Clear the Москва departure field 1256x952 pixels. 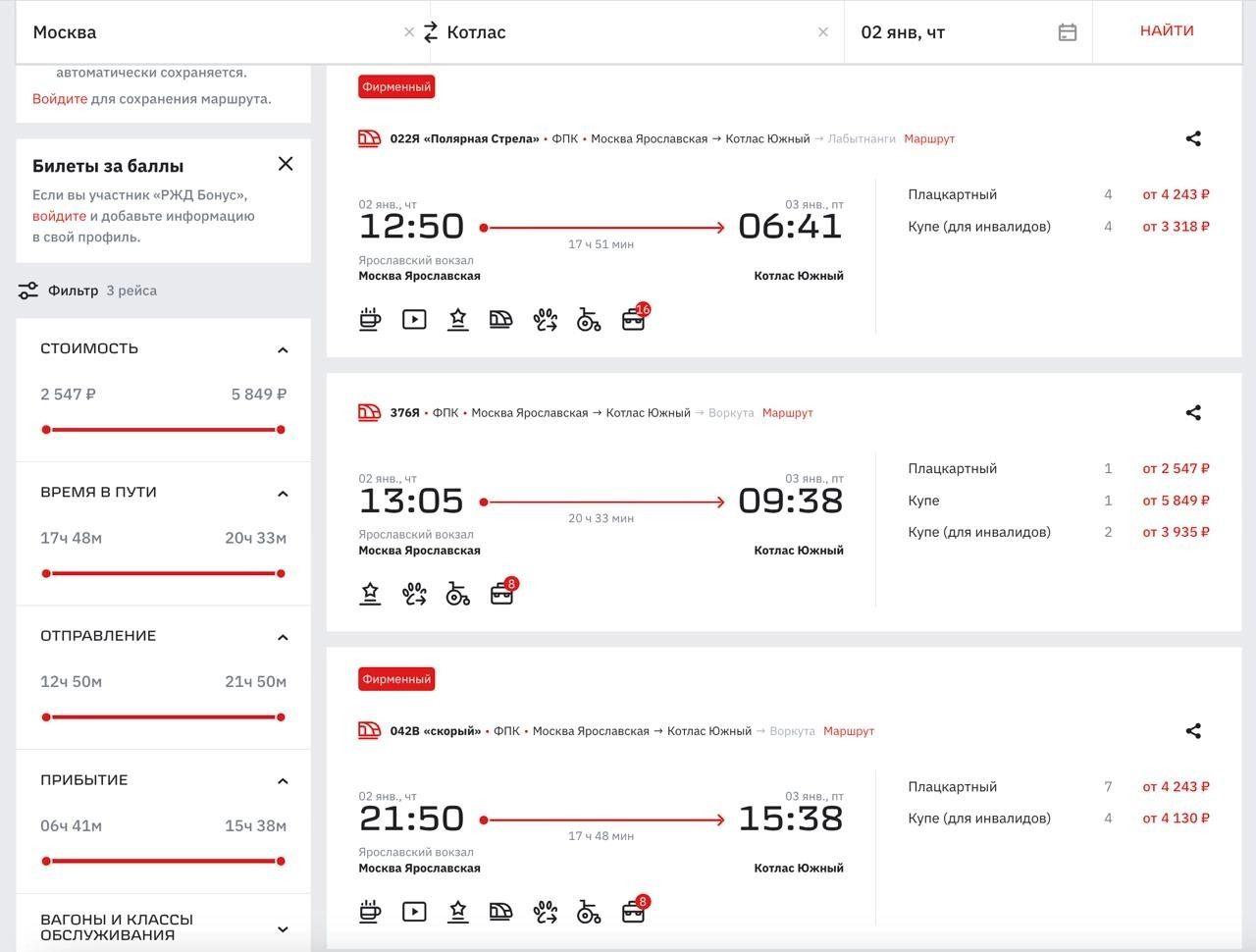pyautogui.click(x=409, y=32)
